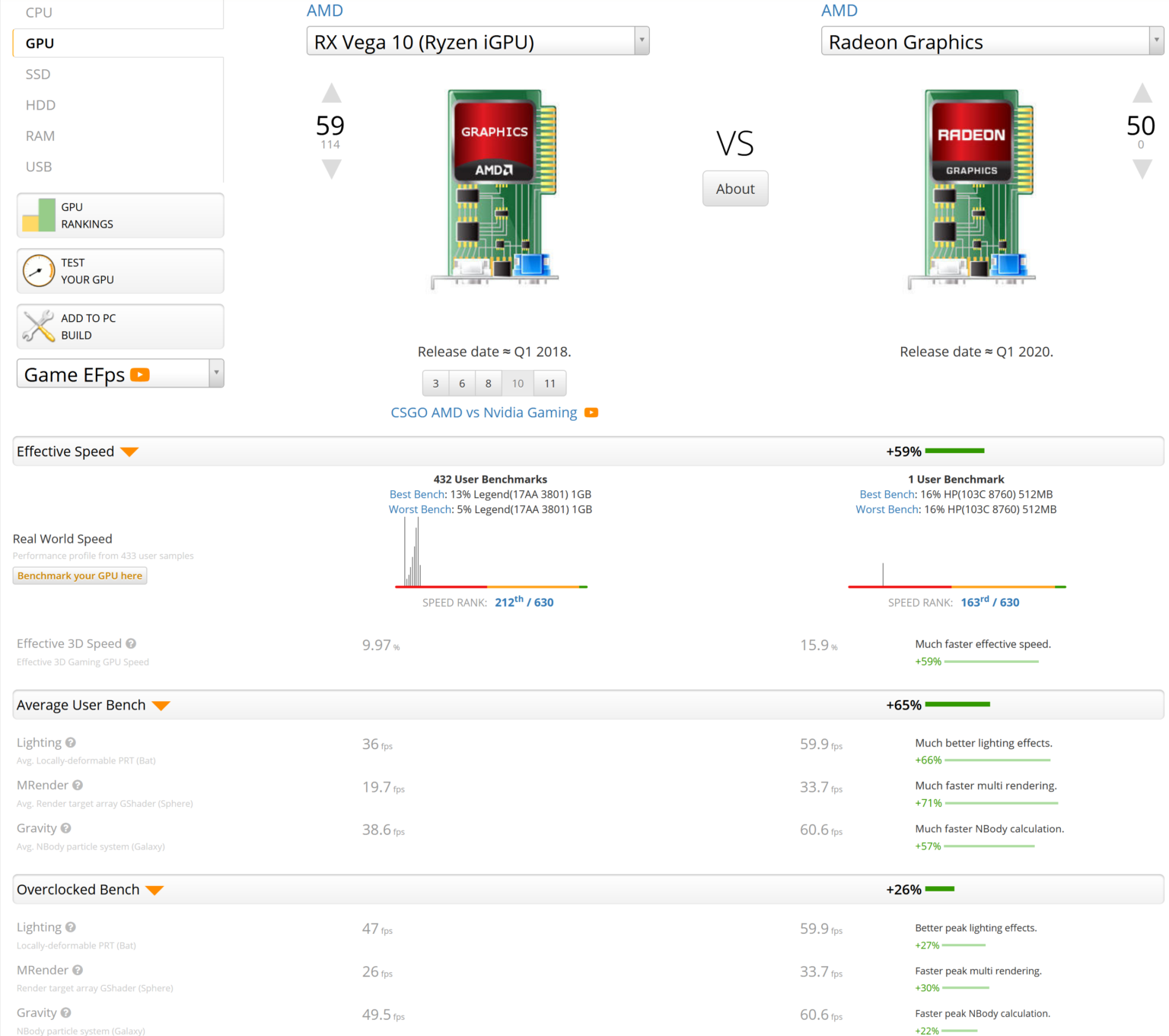This screenshot has width=1169, height=1036.
Task: Click the 15.9 % effective 3D value
Action: [819, 646]
